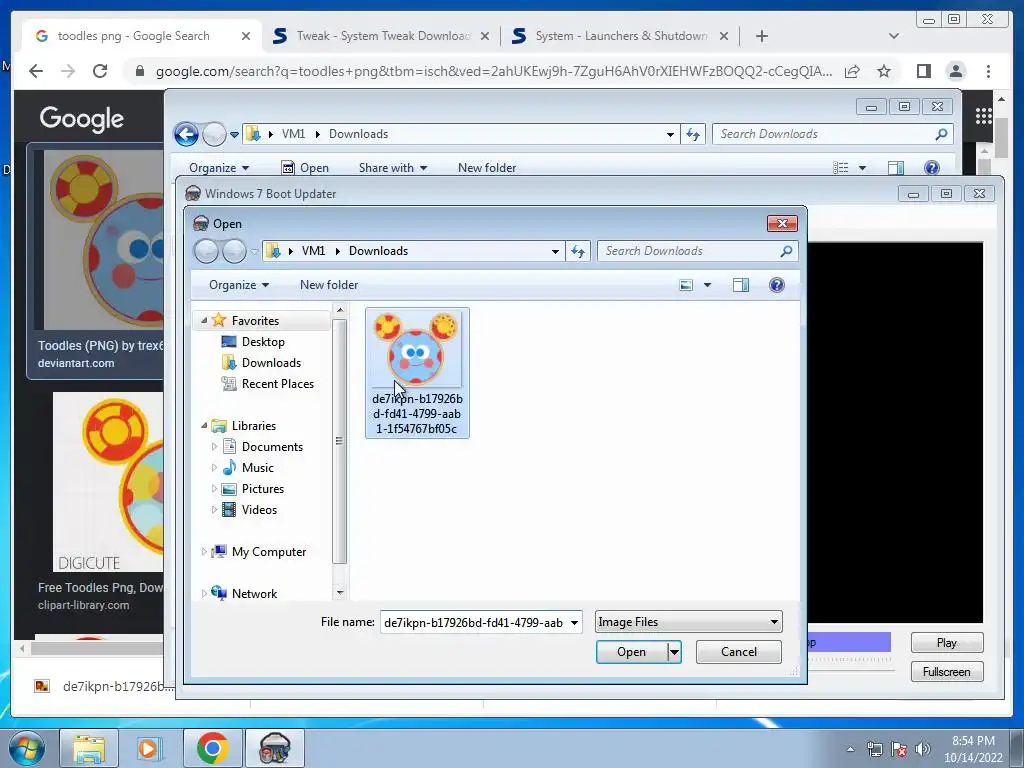Open Windows Media Player from taskbar
The width and height of the screenshot is (1024, 768).
tap(150, 748)
